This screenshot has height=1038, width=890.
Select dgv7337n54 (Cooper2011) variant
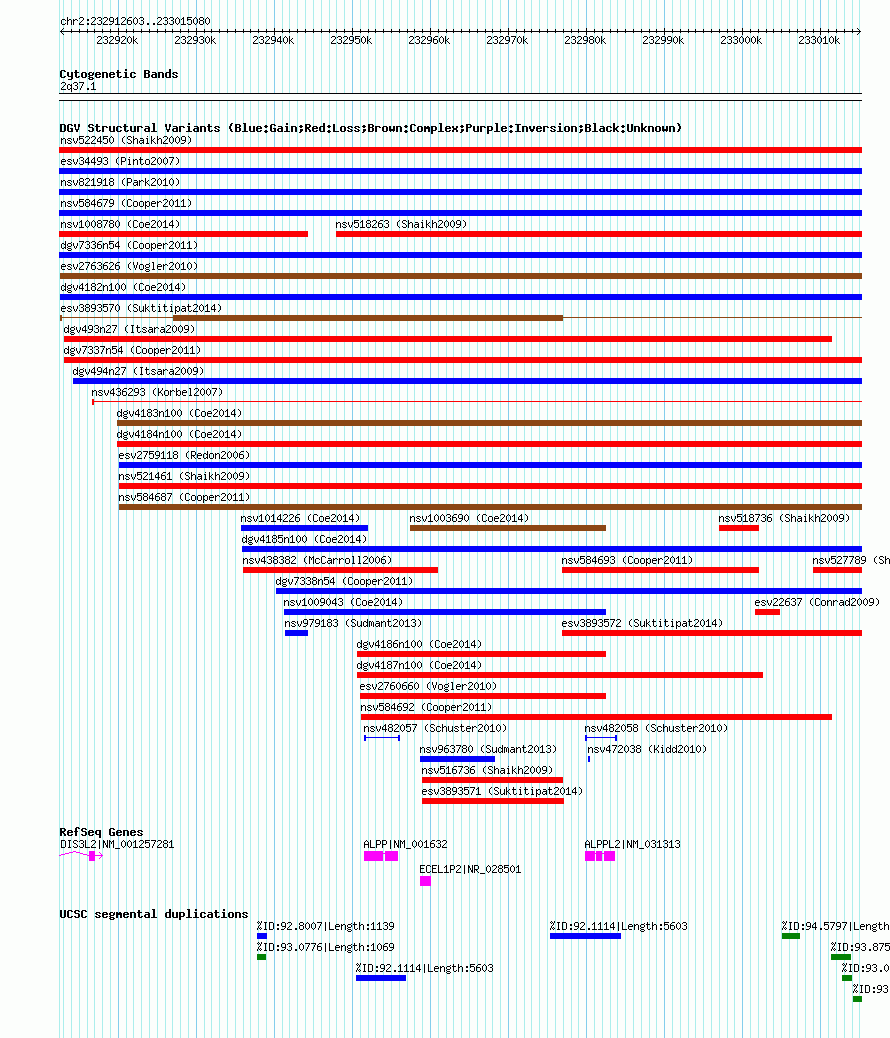463,360
